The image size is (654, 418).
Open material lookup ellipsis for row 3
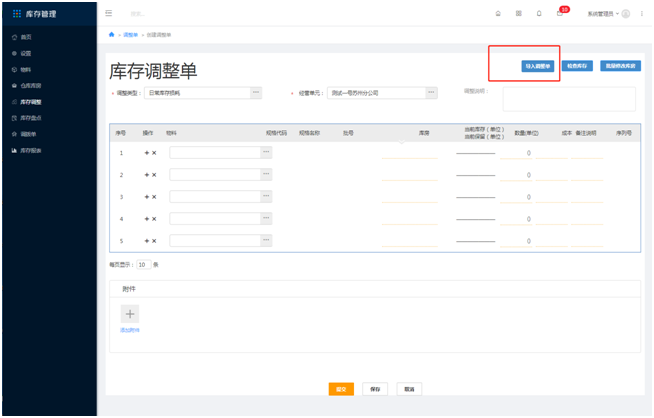pyautogui.click(x=266, y=196)
